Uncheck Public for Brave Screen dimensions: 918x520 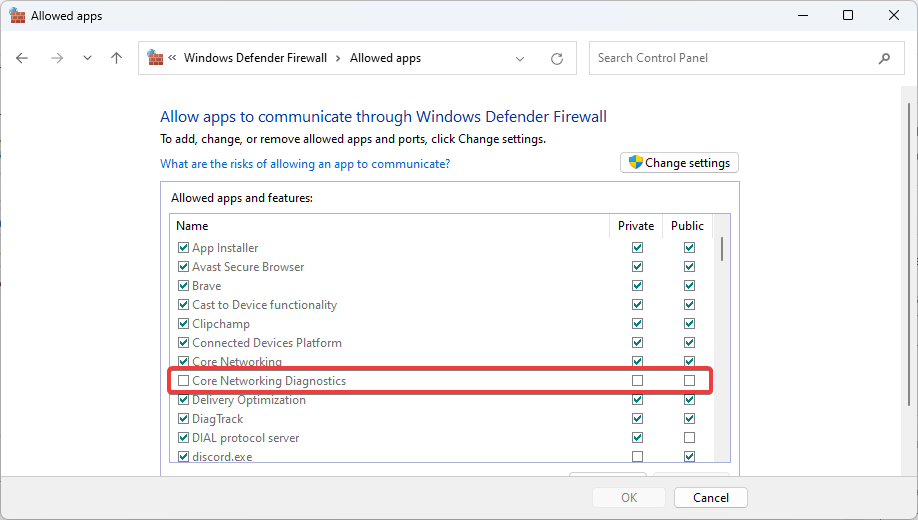[690, 286]
